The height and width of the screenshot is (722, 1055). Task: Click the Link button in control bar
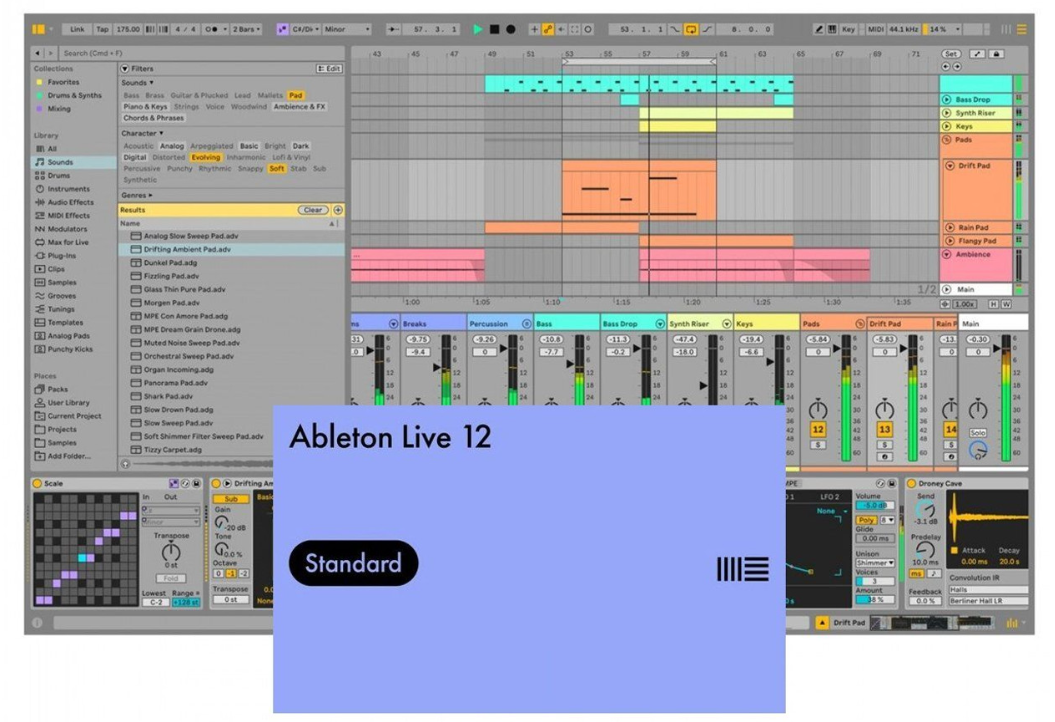(x=77, y=30)
